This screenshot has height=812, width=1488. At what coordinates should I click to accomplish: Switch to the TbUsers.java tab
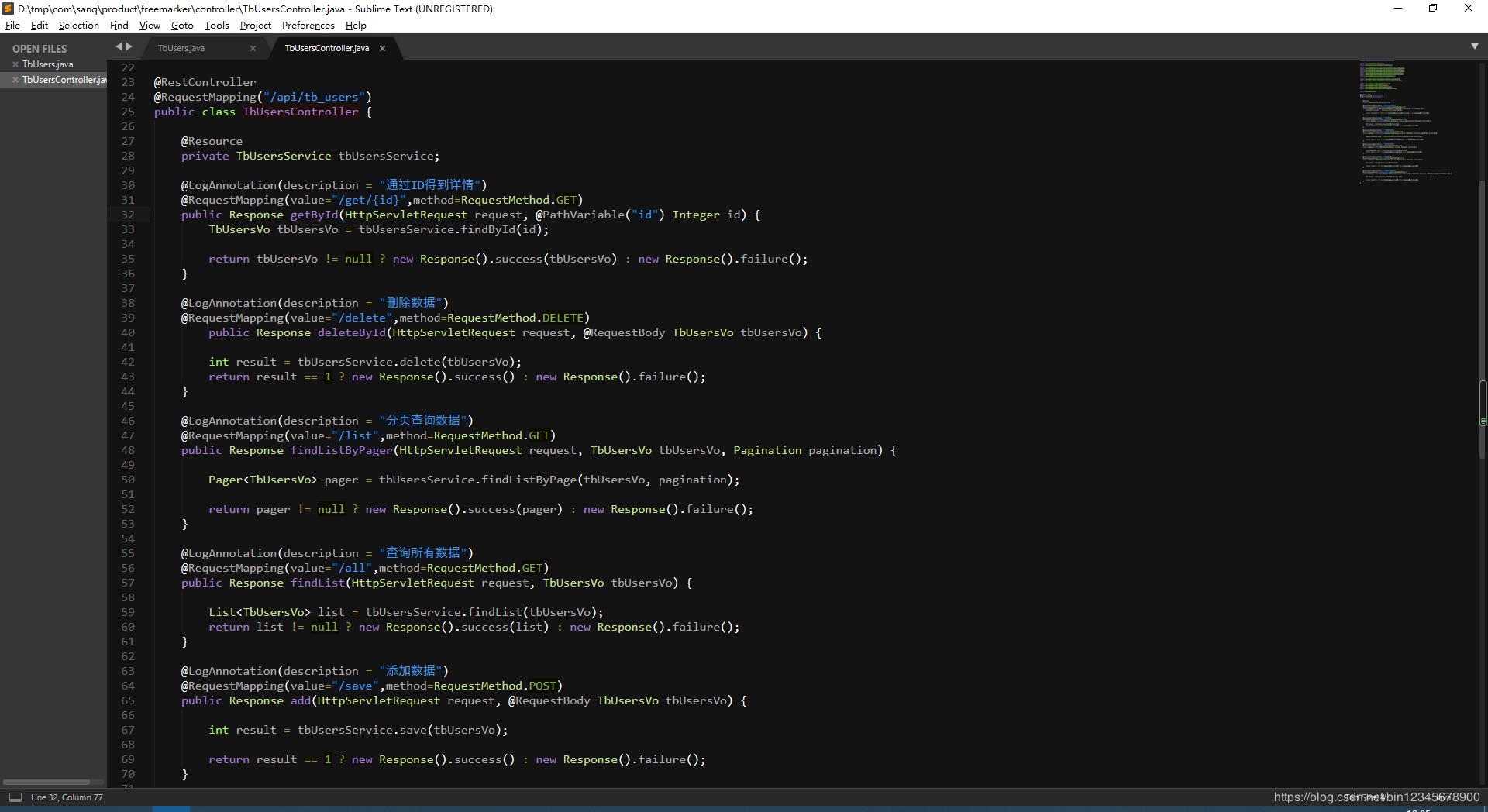pos(181,48)
